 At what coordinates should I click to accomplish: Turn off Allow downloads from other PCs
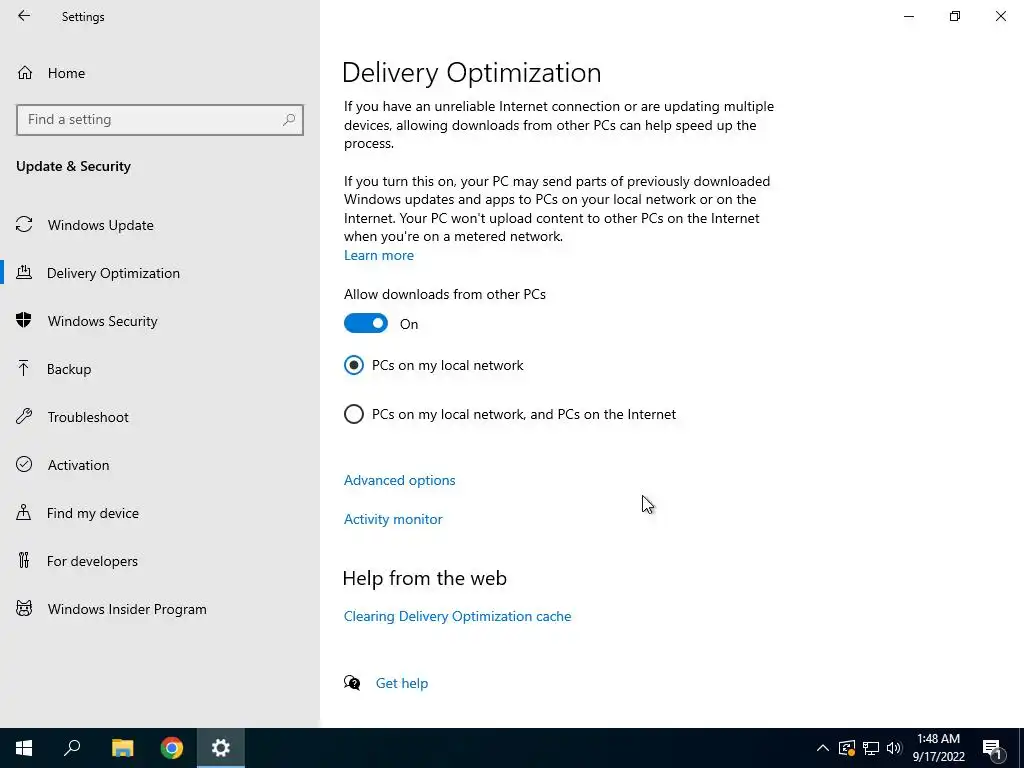pos(366,323)
